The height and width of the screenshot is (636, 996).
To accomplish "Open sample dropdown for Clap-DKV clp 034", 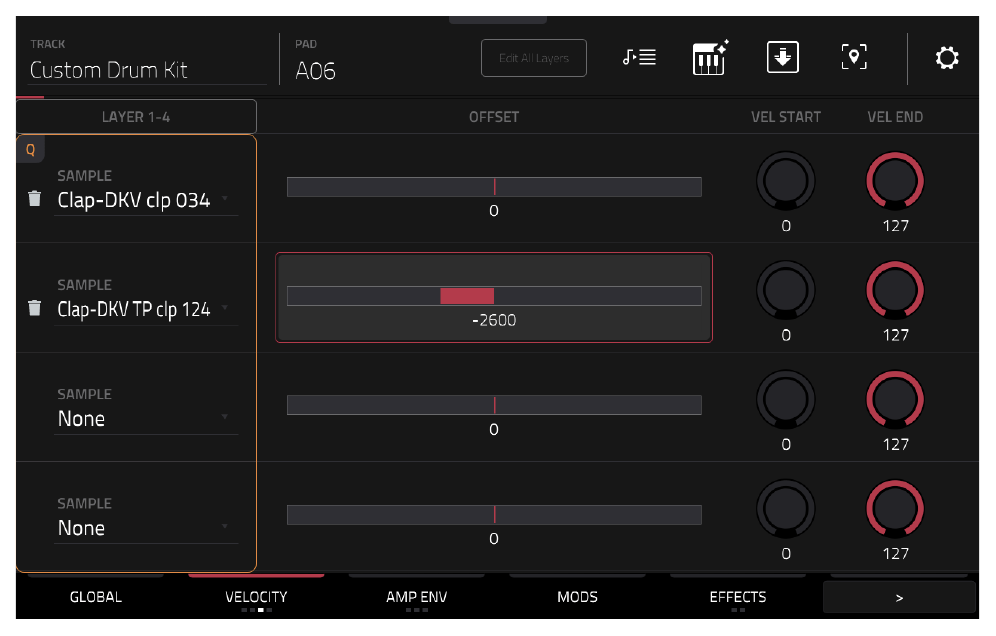I will [x=146, y=200].
